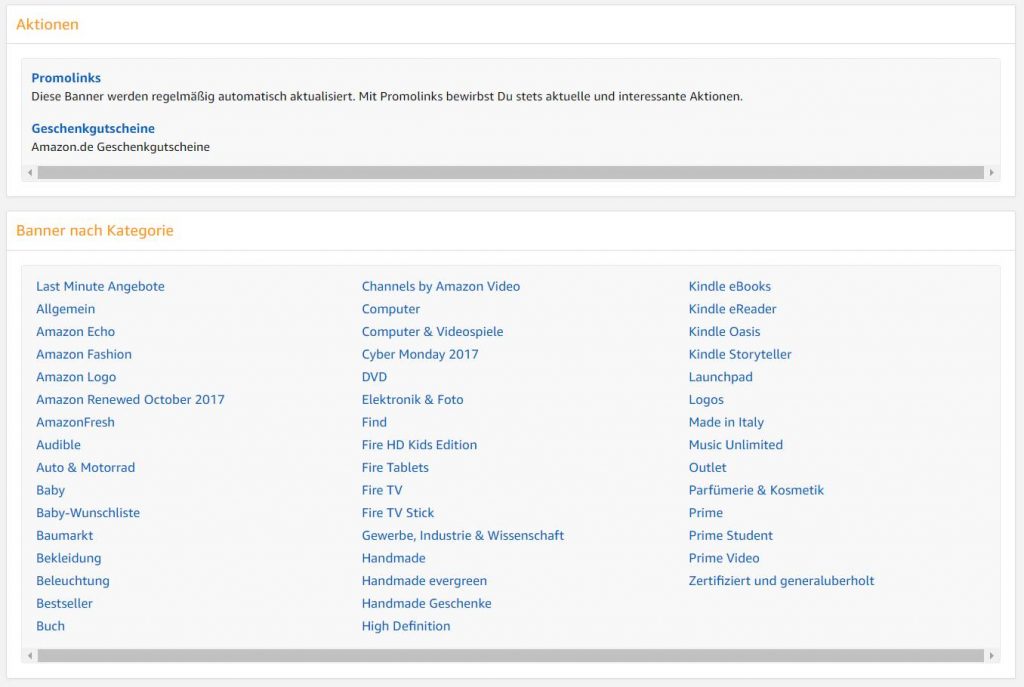Open the Outlet category
The height and width of the screenshot is (687, 1024).
point(707,468)
